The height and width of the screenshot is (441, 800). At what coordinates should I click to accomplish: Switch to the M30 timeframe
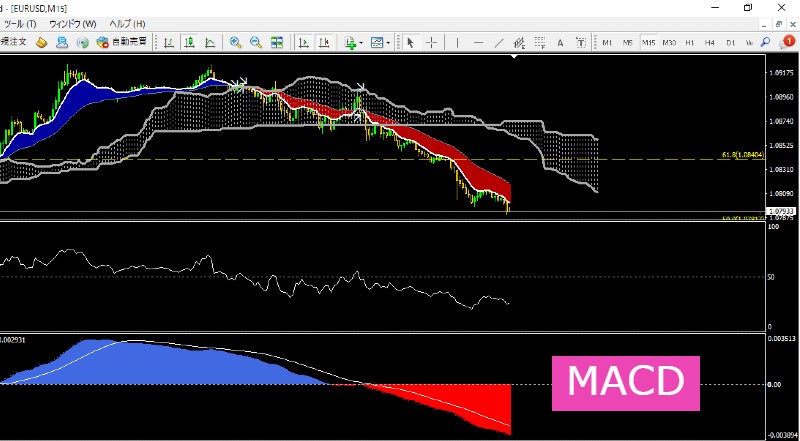669,43
